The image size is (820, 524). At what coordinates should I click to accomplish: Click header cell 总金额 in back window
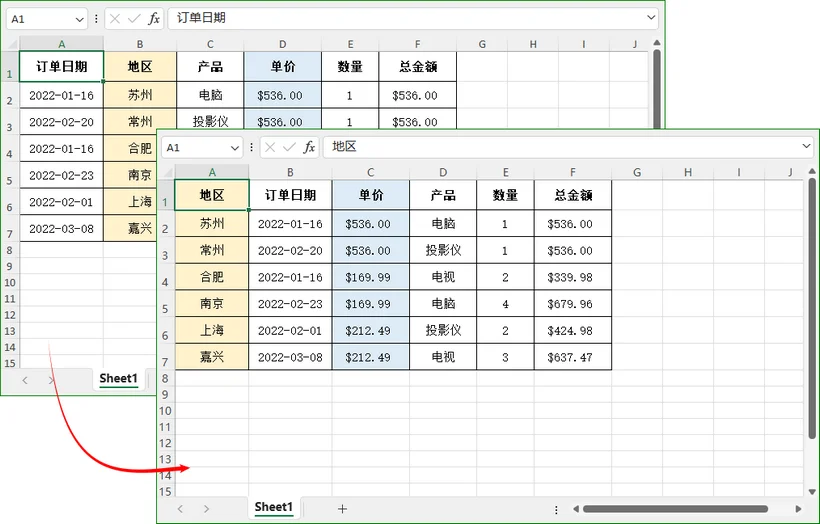point(417,66)
